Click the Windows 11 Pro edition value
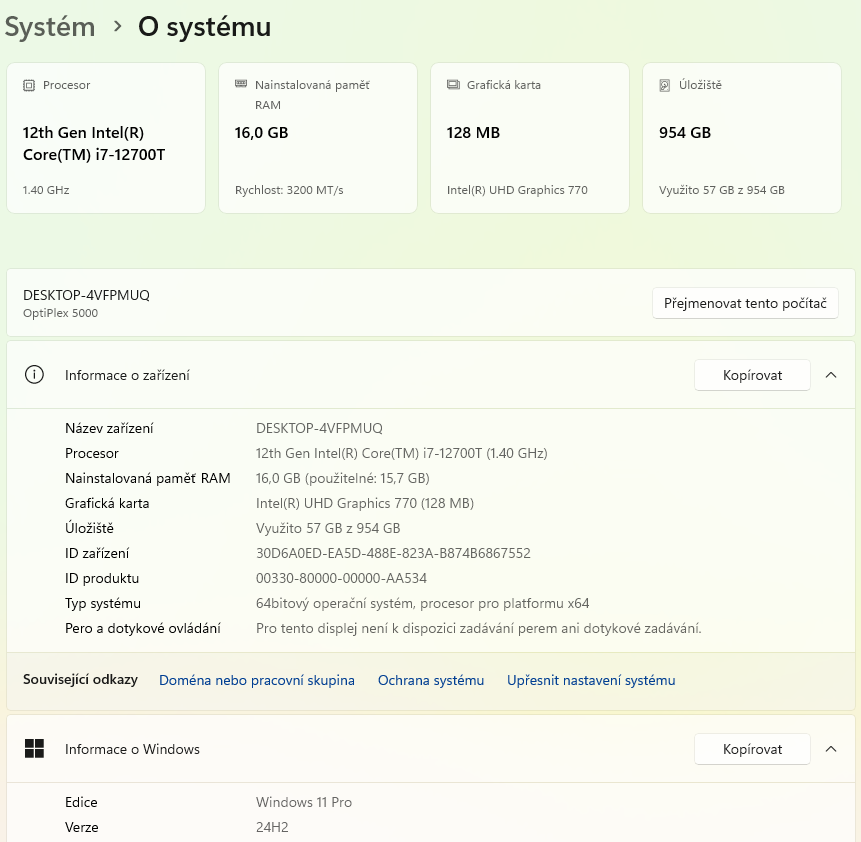861x842 pixels. [x=304, y=802]
